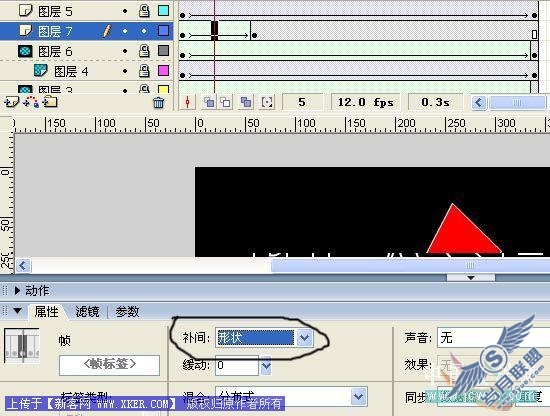Switch to the 参数 parameters tab

pyautogui.click(x=127, y=311)
